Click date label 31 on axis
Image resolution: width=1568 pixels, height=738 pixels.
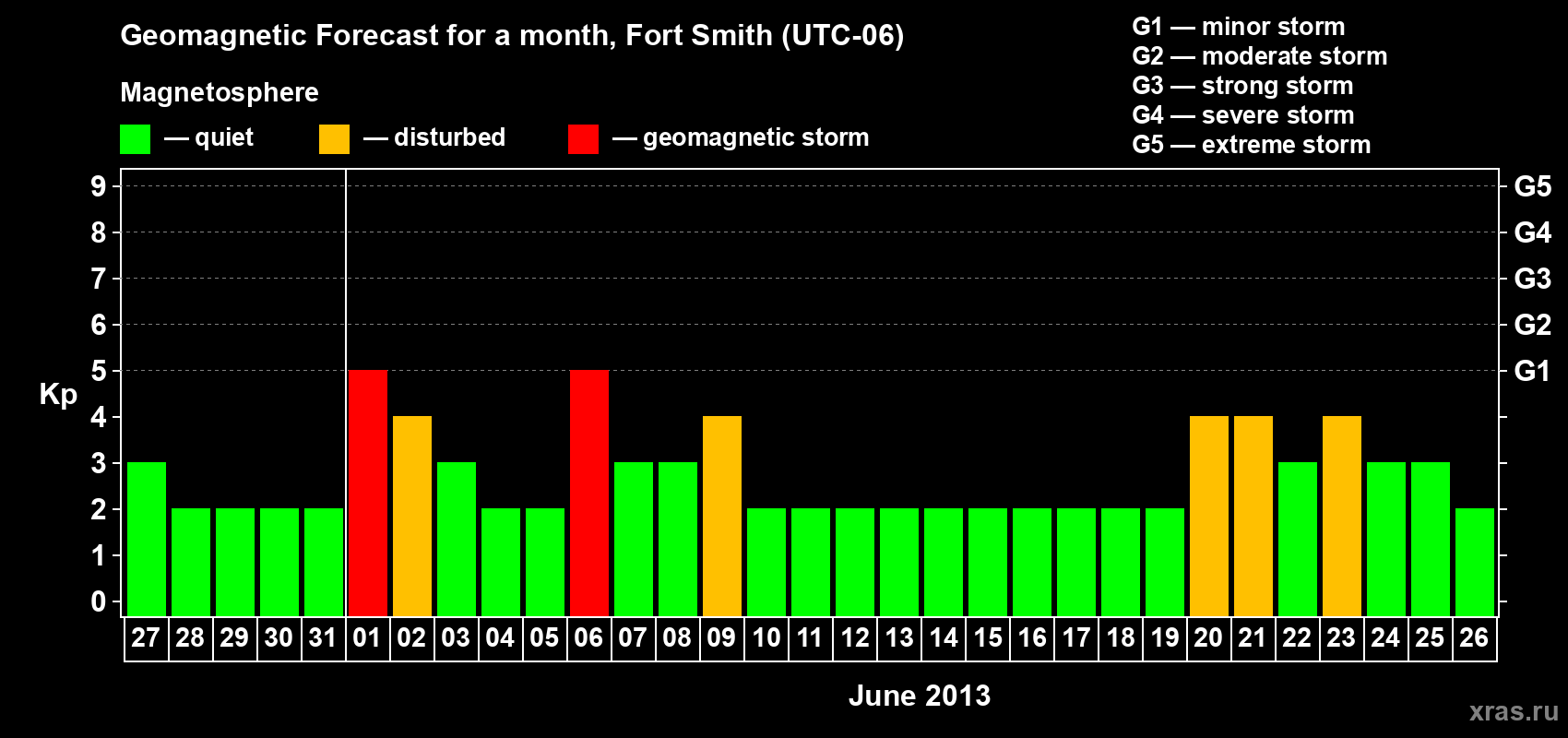point(323,637)
